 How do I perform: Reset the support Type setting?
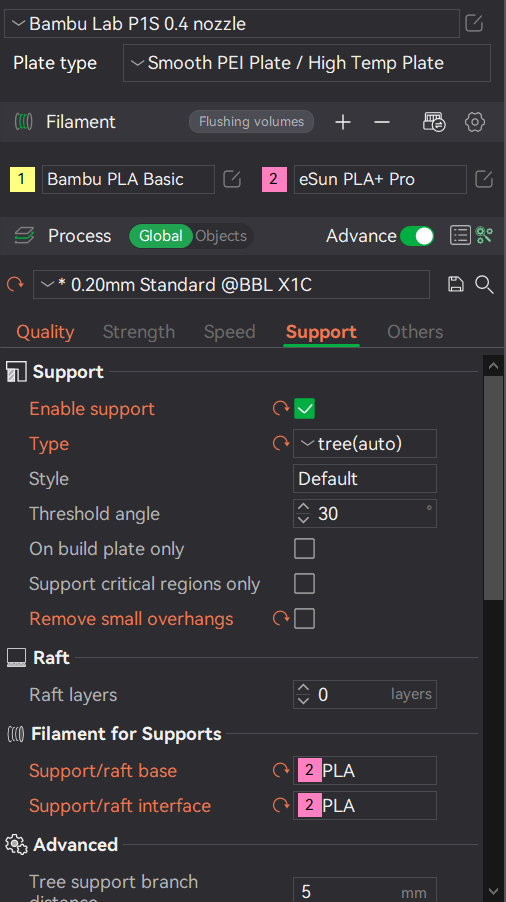281,444
